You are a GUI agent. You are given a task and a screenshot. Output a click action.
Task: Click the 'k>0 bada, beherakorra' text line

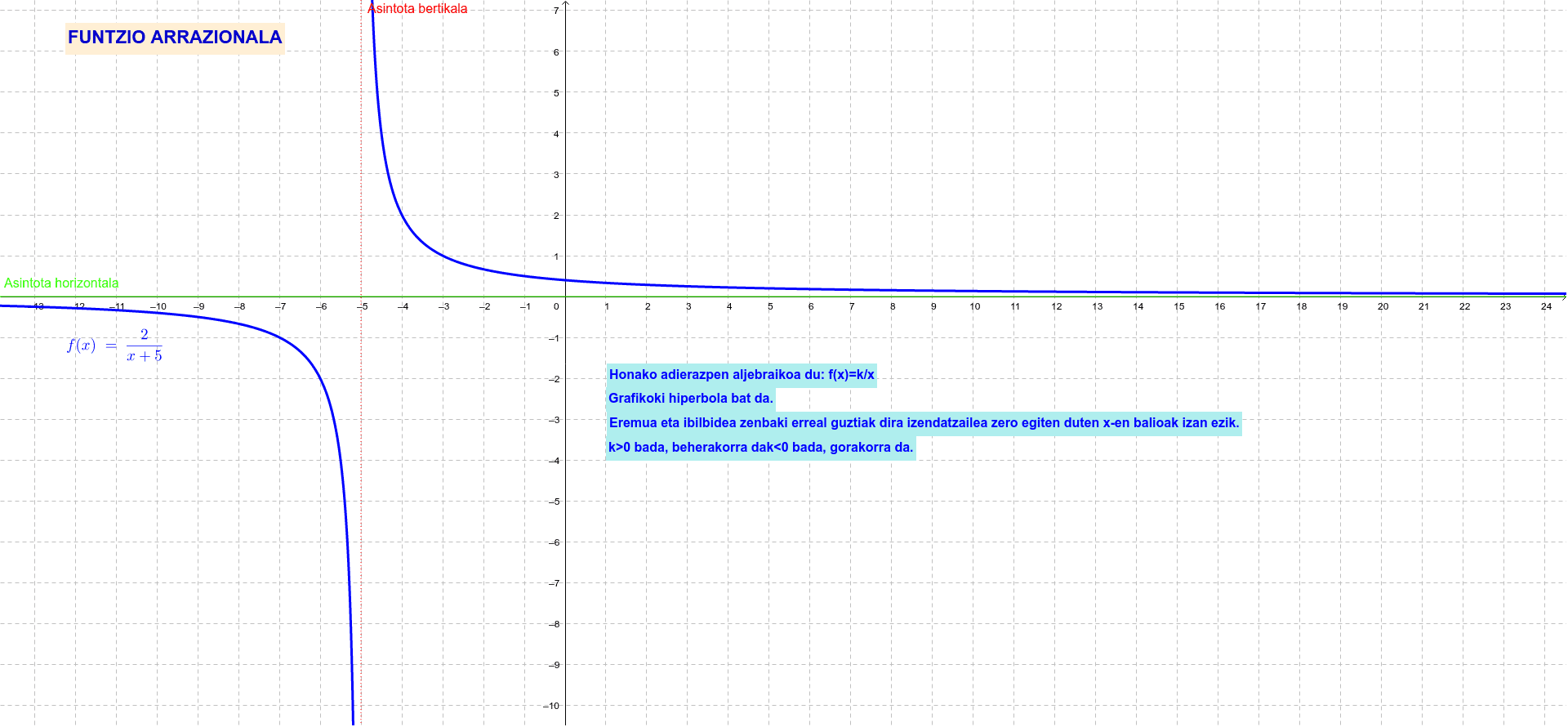point(760,448)
